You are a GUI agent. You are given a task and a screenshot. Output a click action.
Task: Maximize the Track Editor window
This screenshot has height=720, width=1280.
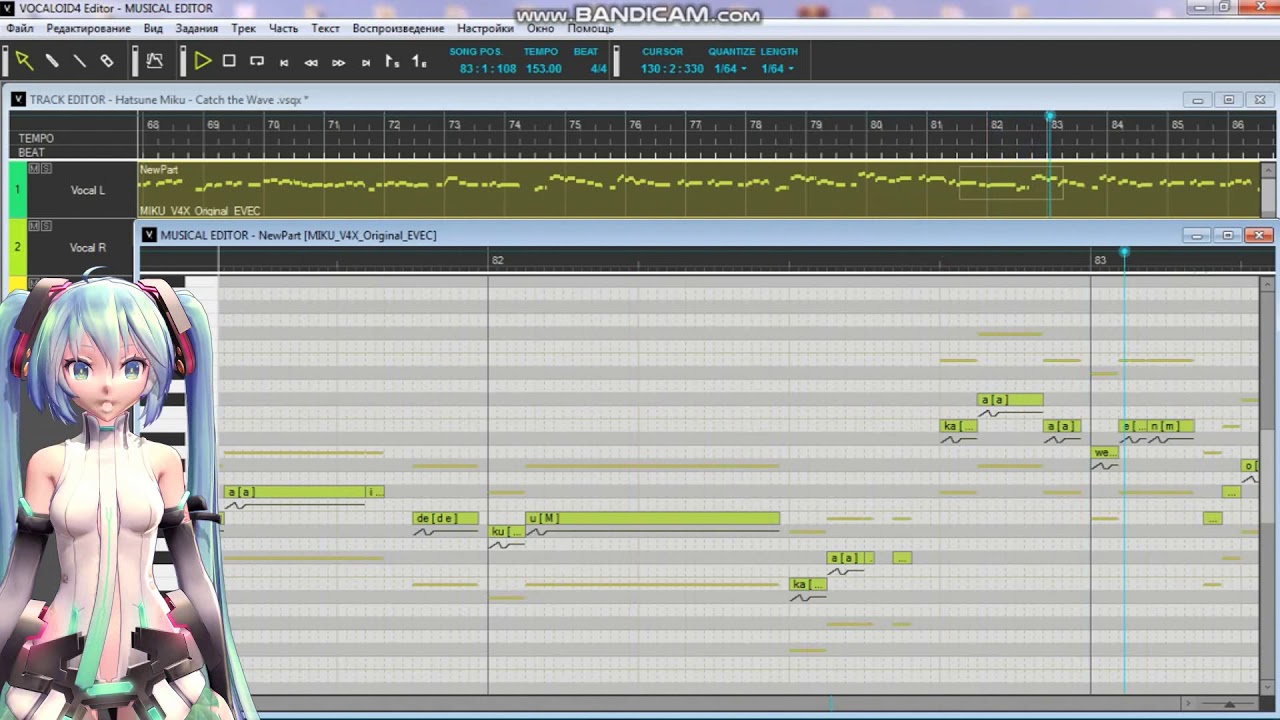point(1229,100)
